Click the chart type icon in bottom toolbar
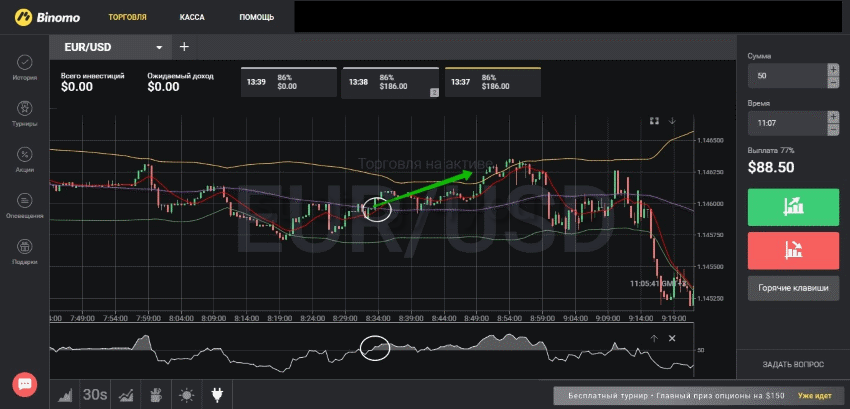850x409 pixels. click(x=66, y=395)
